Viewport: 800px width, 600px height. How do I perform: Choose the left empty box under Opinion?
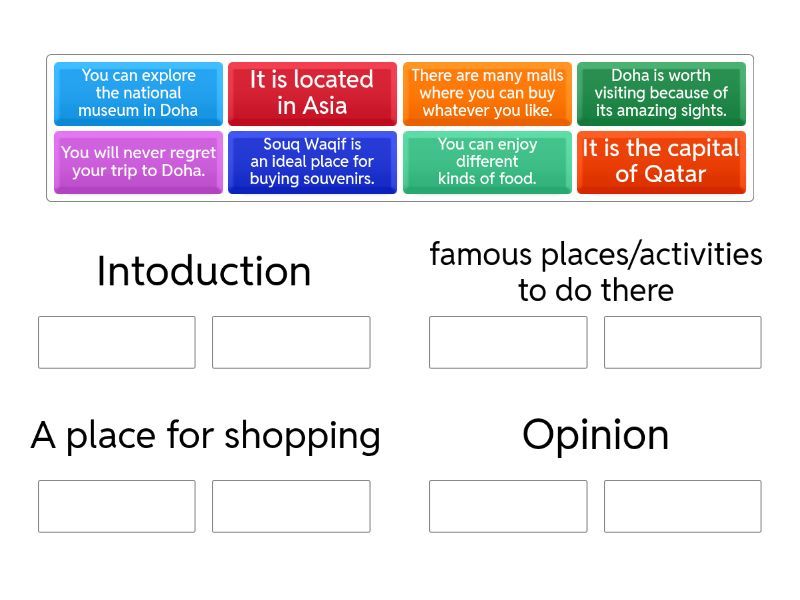[508, 506]
